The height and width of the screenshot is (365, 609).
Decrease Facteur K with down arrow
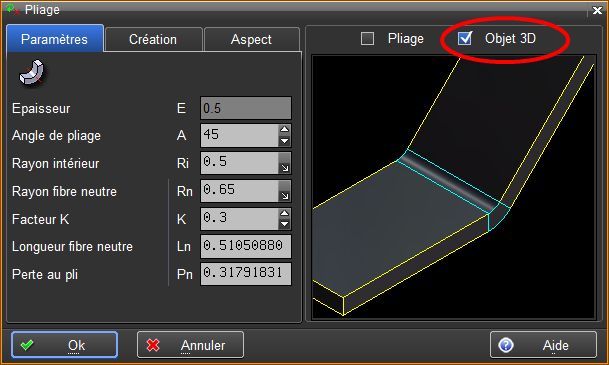[285, 224]
